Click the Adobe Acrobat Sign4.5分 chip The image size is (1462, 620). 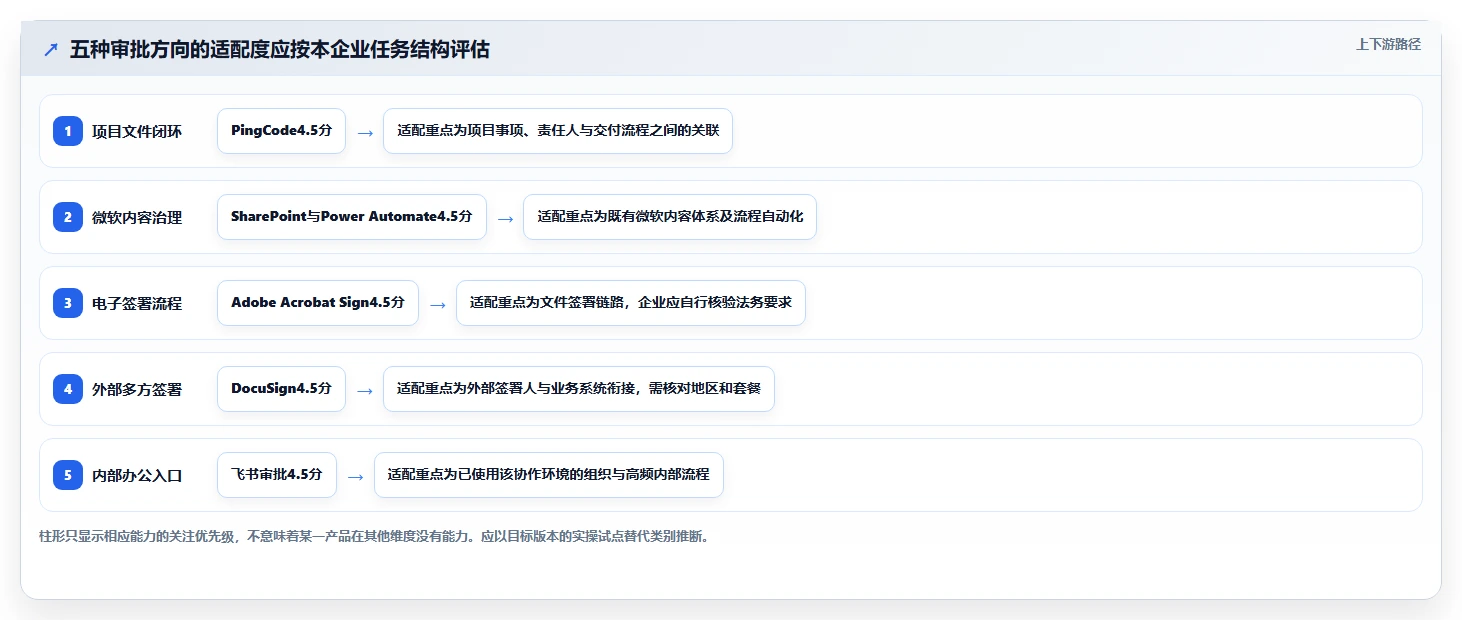pos(318,303)
